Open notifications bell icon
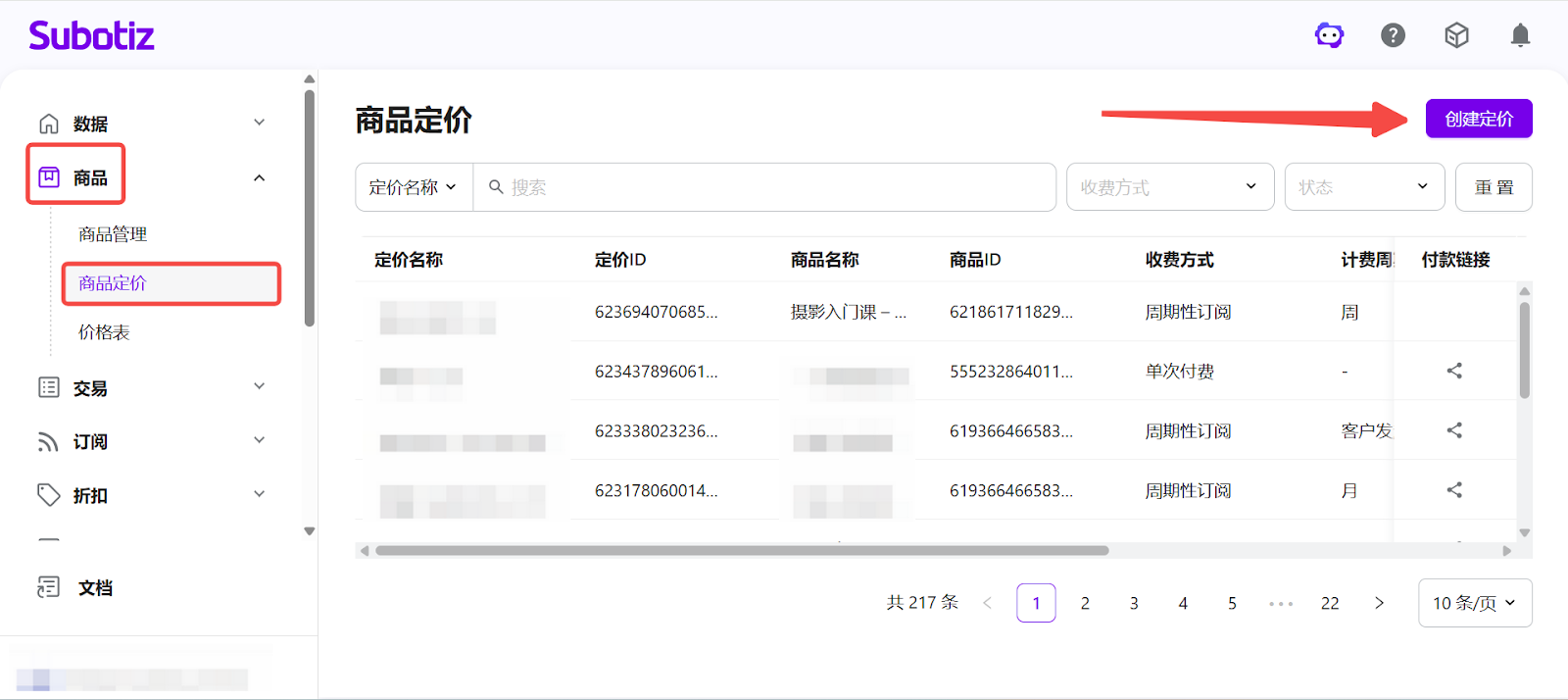The image size is (1568, 700). point(1520,36)
